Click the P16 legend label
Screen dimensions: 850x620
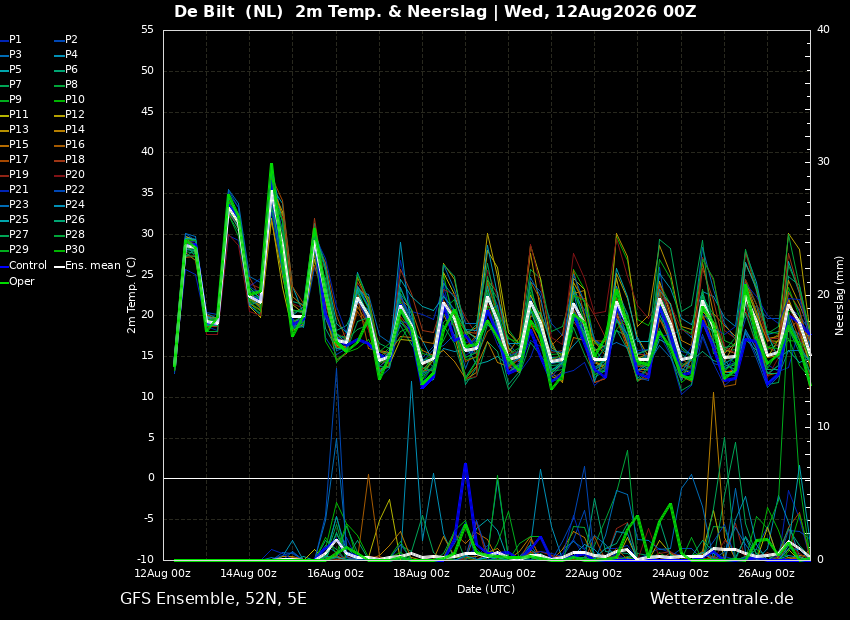(x=74, y=145)
